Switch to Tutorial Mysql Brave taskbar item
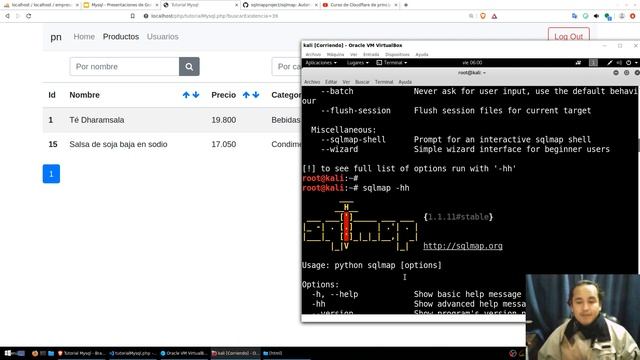The height and width of the screenshot is (360, 640). 81,353
